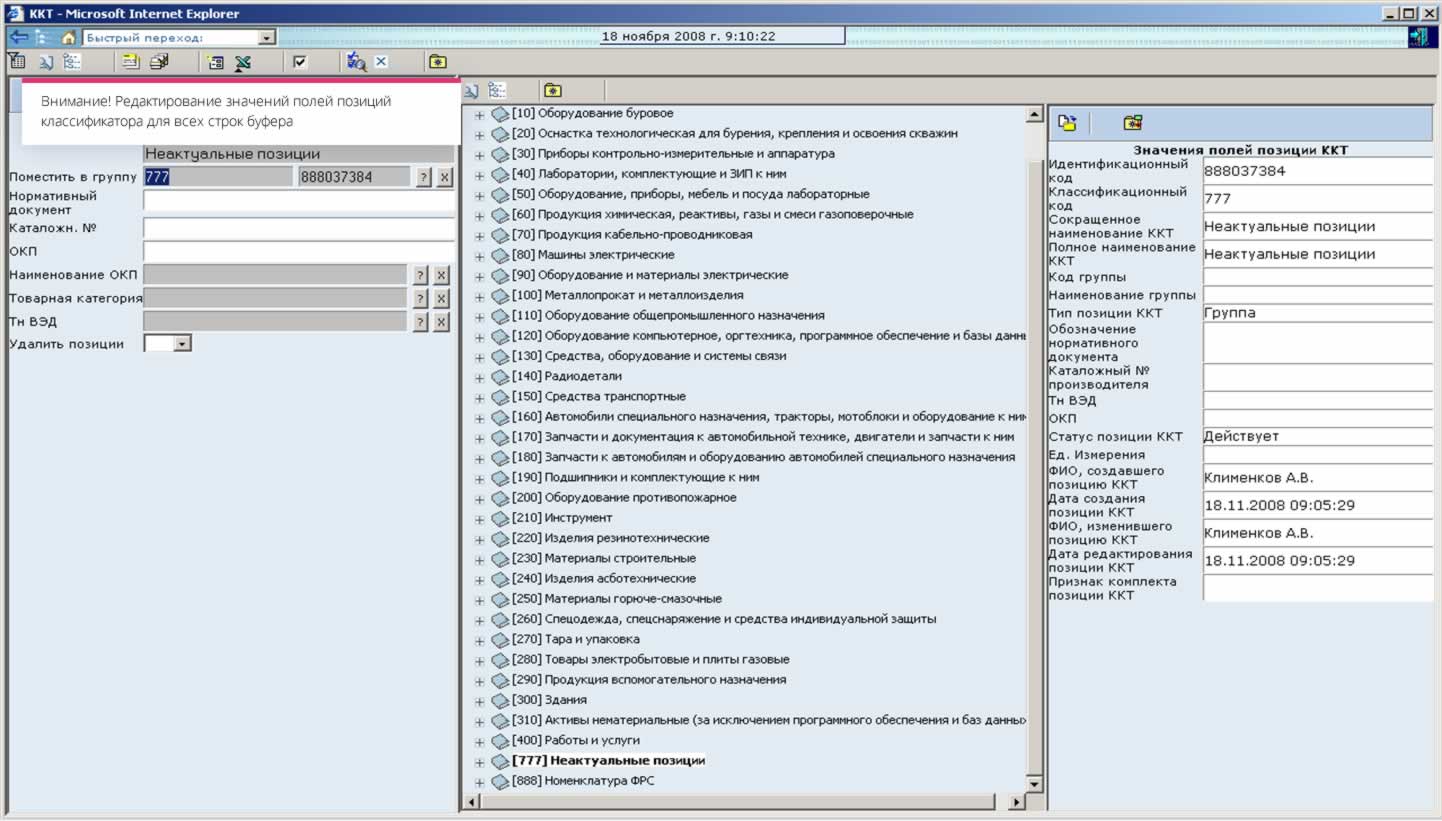Image resolution: width=1442 pixels, height=821 pixels.
Task: Open the Быстрый переход dropdown
Action: 266,38
